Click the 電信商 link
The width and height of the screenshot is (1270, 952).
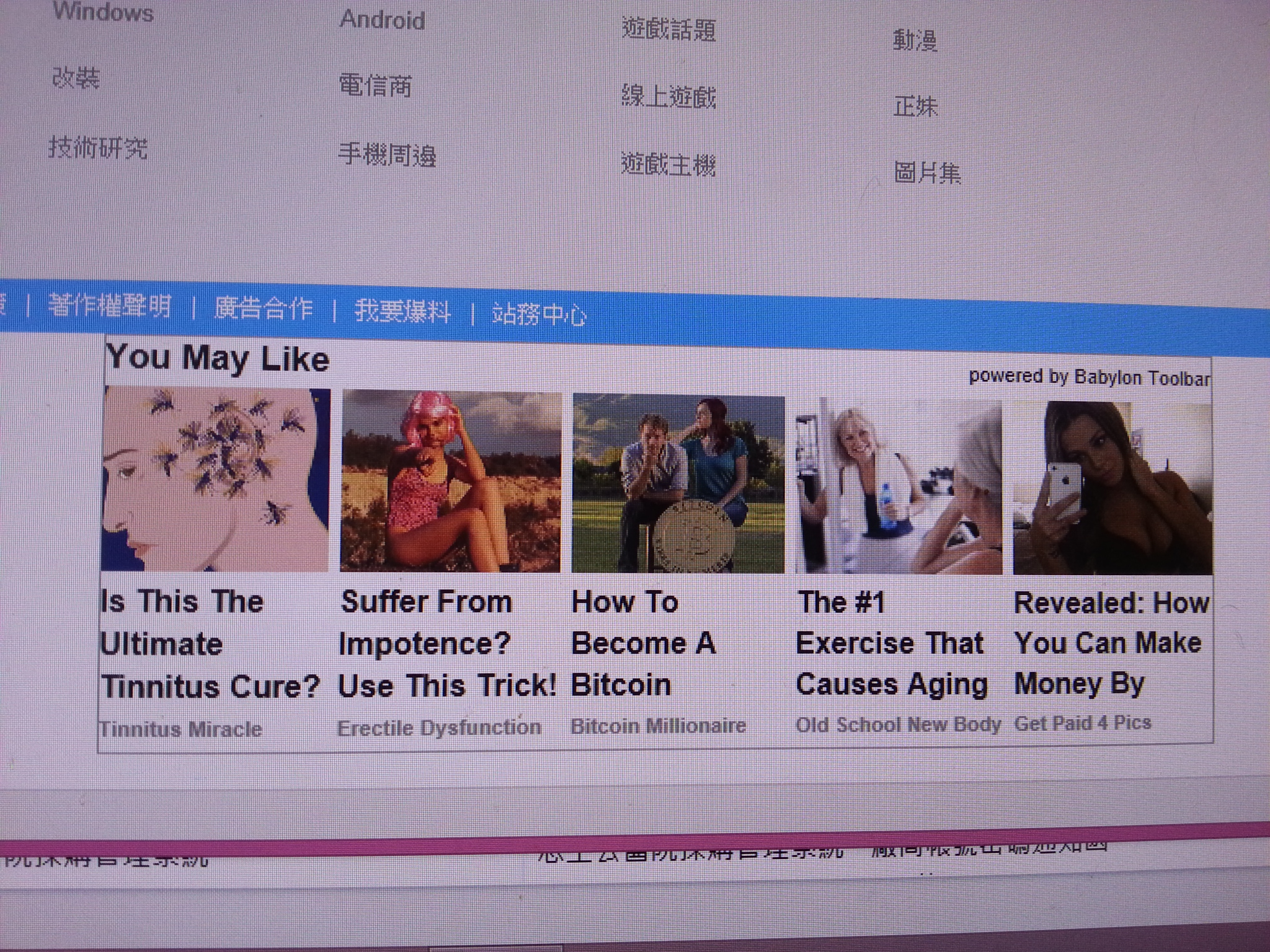pos(375,86)
